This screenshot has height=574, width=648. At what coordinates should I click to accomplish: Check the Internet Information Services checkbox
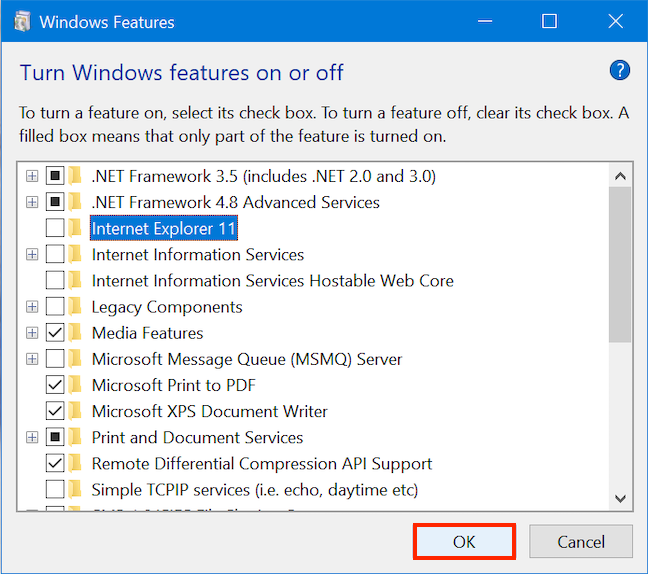coord(55,254)
